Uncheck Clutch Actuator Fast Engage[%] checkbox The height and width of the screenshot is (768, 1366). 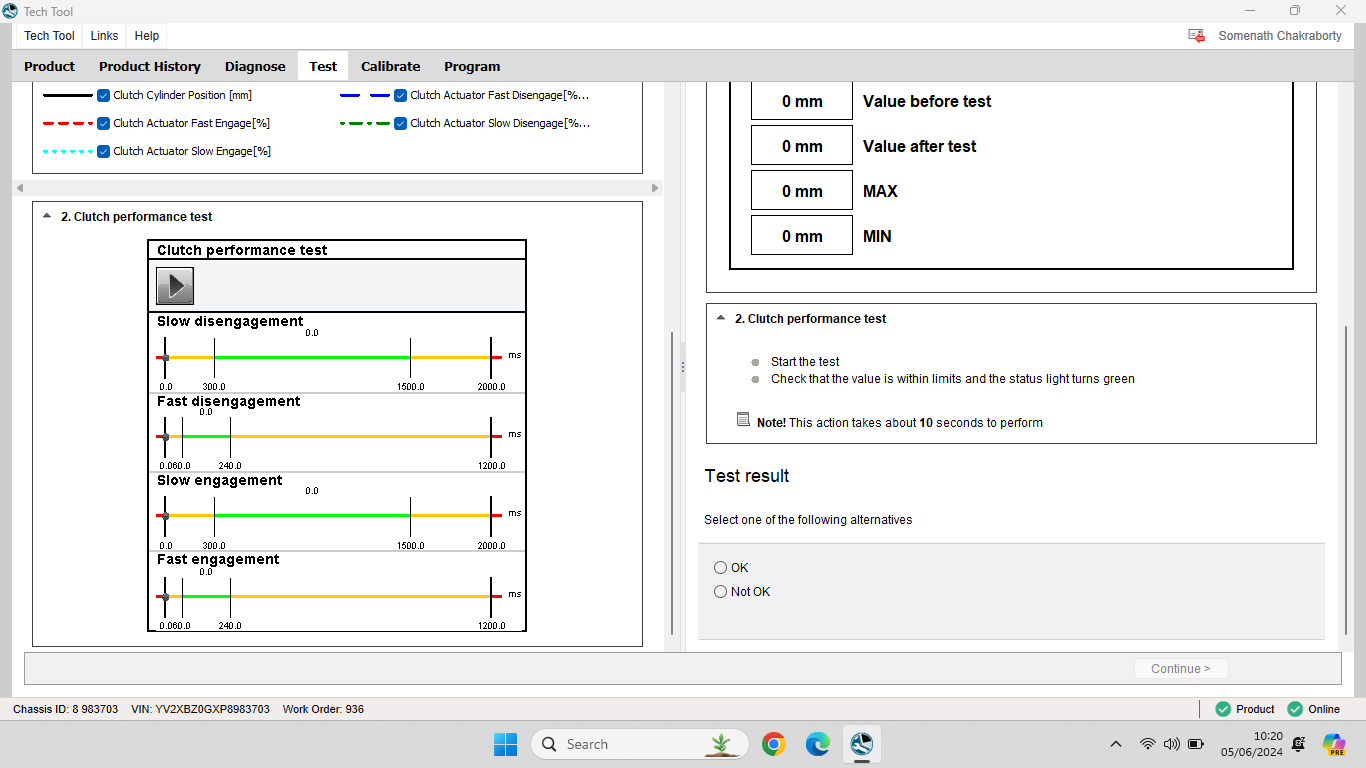point(104,123)
